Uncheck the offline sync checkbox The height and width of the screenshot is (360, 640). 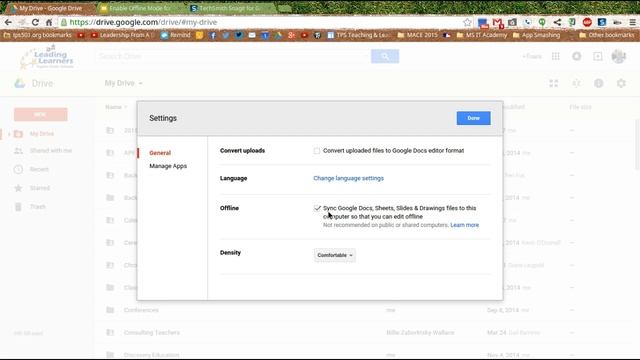point(317,208)
